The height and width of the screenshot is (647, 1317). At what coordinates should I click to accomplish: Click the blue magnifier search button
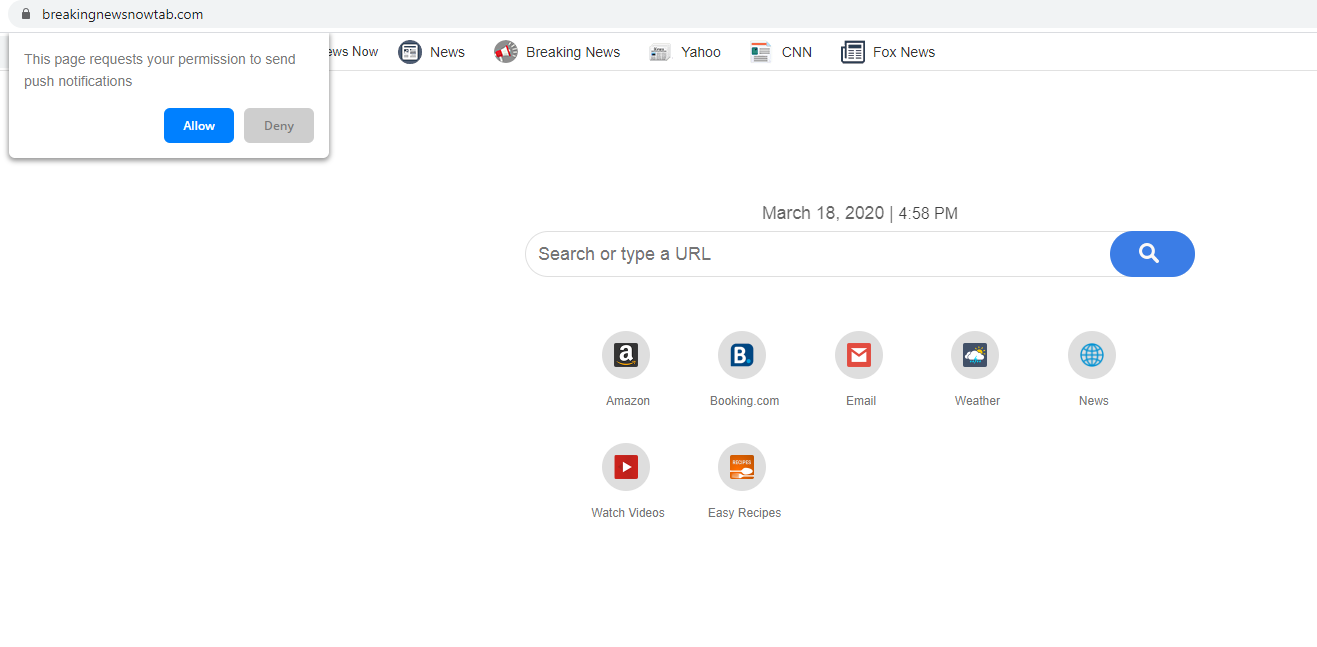click(x=1152, y=254)
